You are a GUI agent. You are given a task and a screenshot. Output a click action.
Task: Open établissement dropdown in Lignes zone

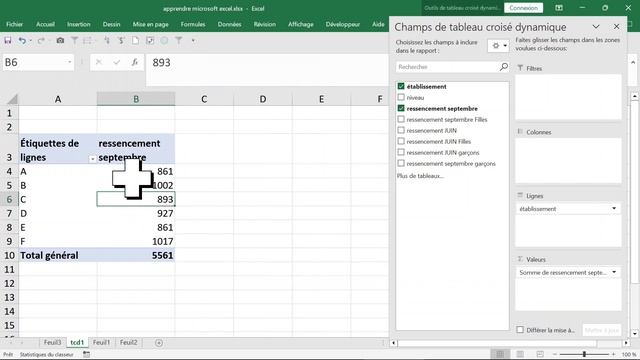coord(614,209)
